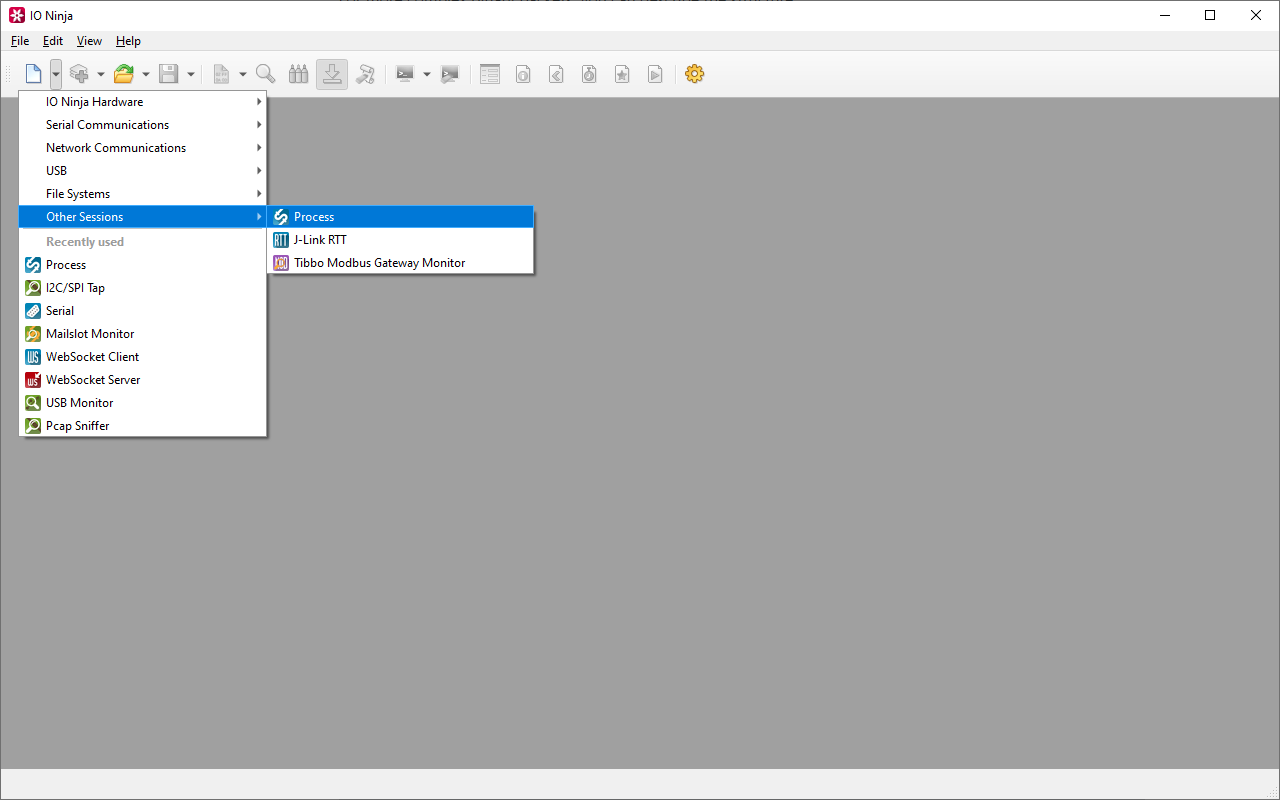Open the save options dropdown arrow

pyautogui.click(x=190, y=74)
